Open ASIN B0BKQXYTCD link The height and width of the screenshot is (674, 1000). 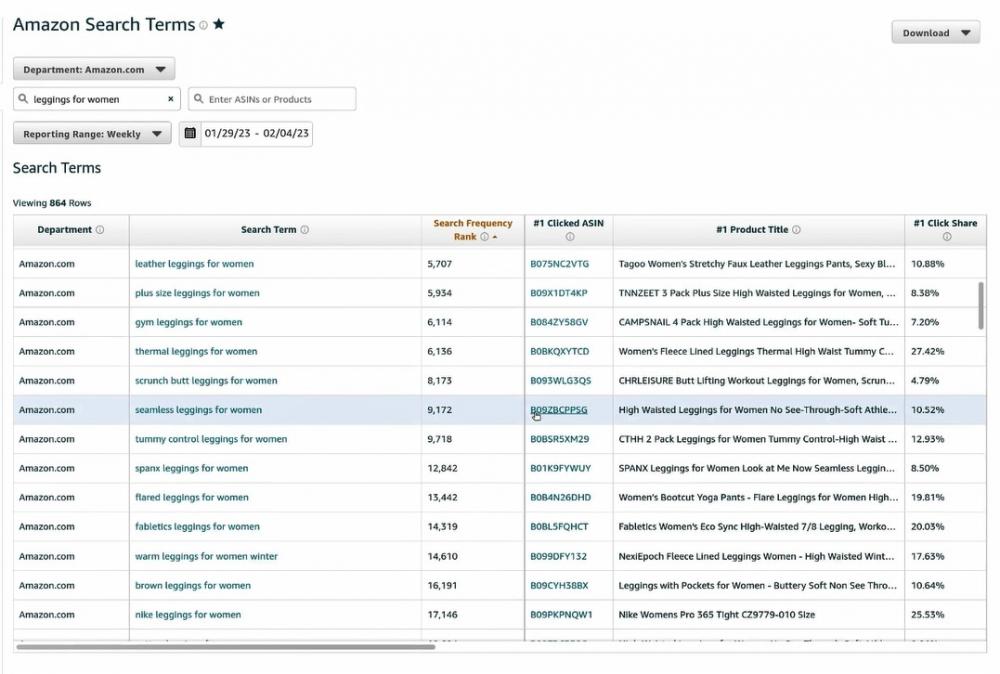[559, 351]
